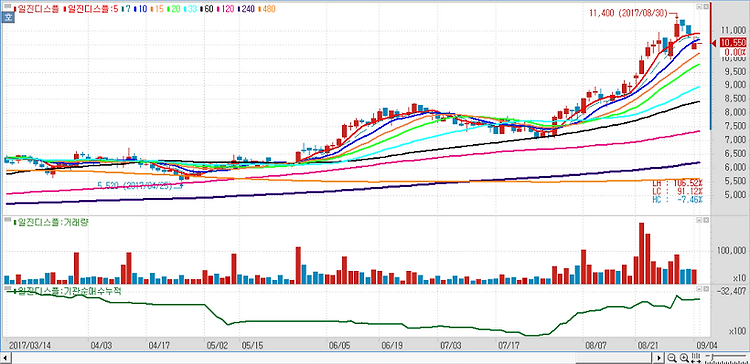Viewport: 750px width, 364px height.
Task: Click the blue 호 button top-left
Action: pos(8,18)
